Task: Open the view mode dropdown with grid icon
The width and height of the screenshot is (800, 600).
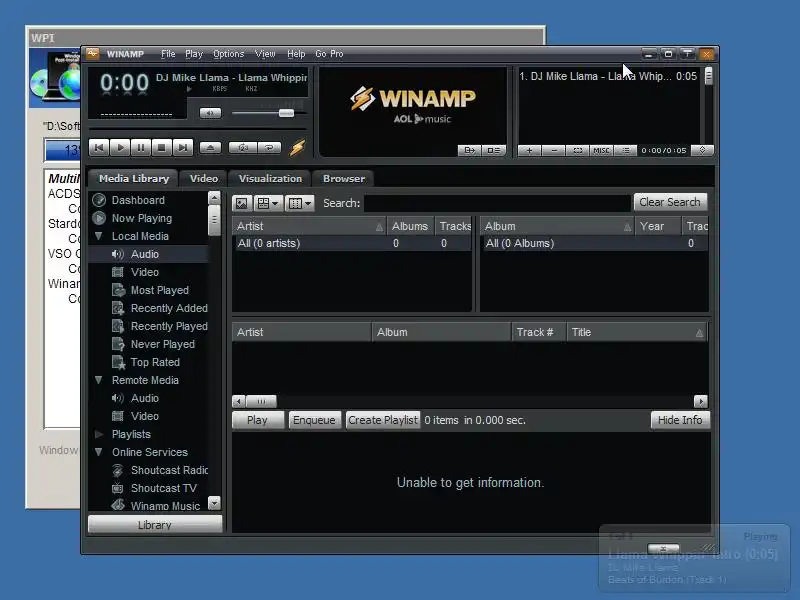Action: pos(268,204)
